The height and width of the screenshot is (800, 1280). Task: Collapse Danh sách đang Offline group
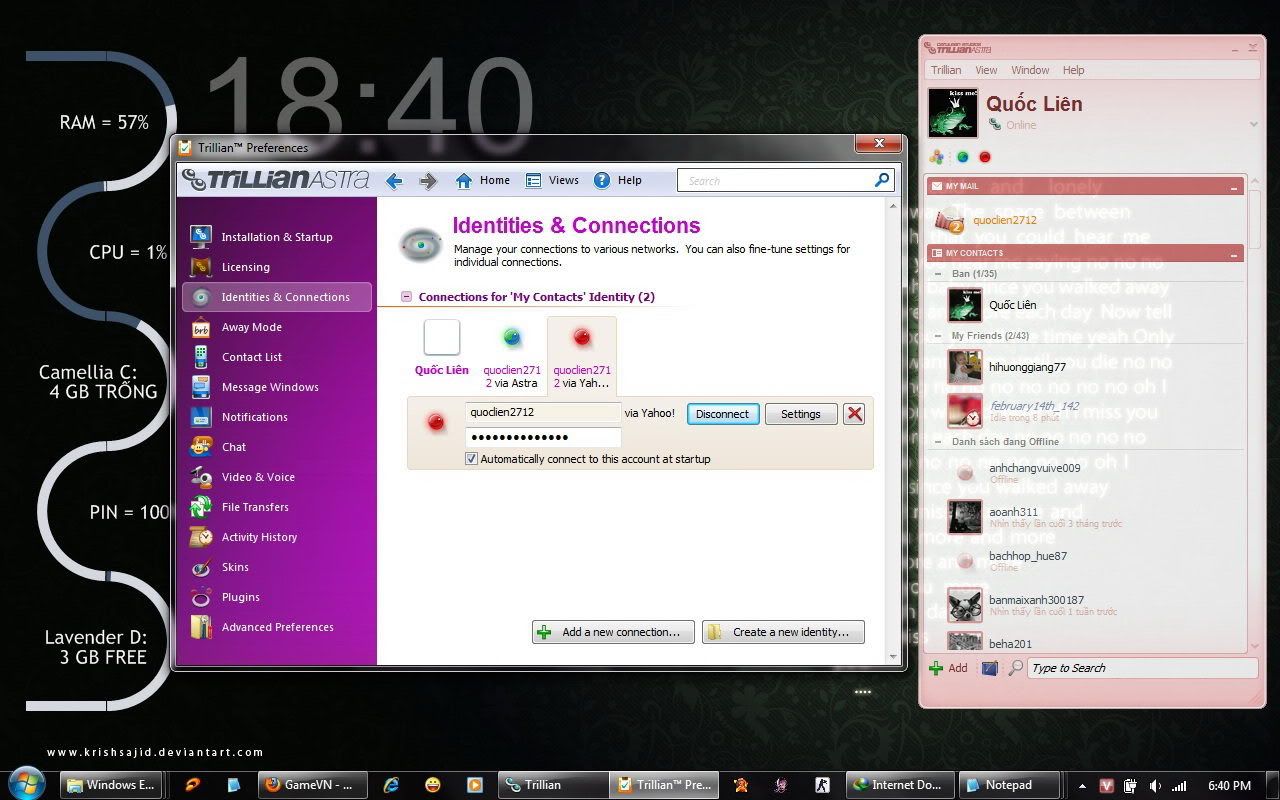pyautogui.click(x=938, y=441)
